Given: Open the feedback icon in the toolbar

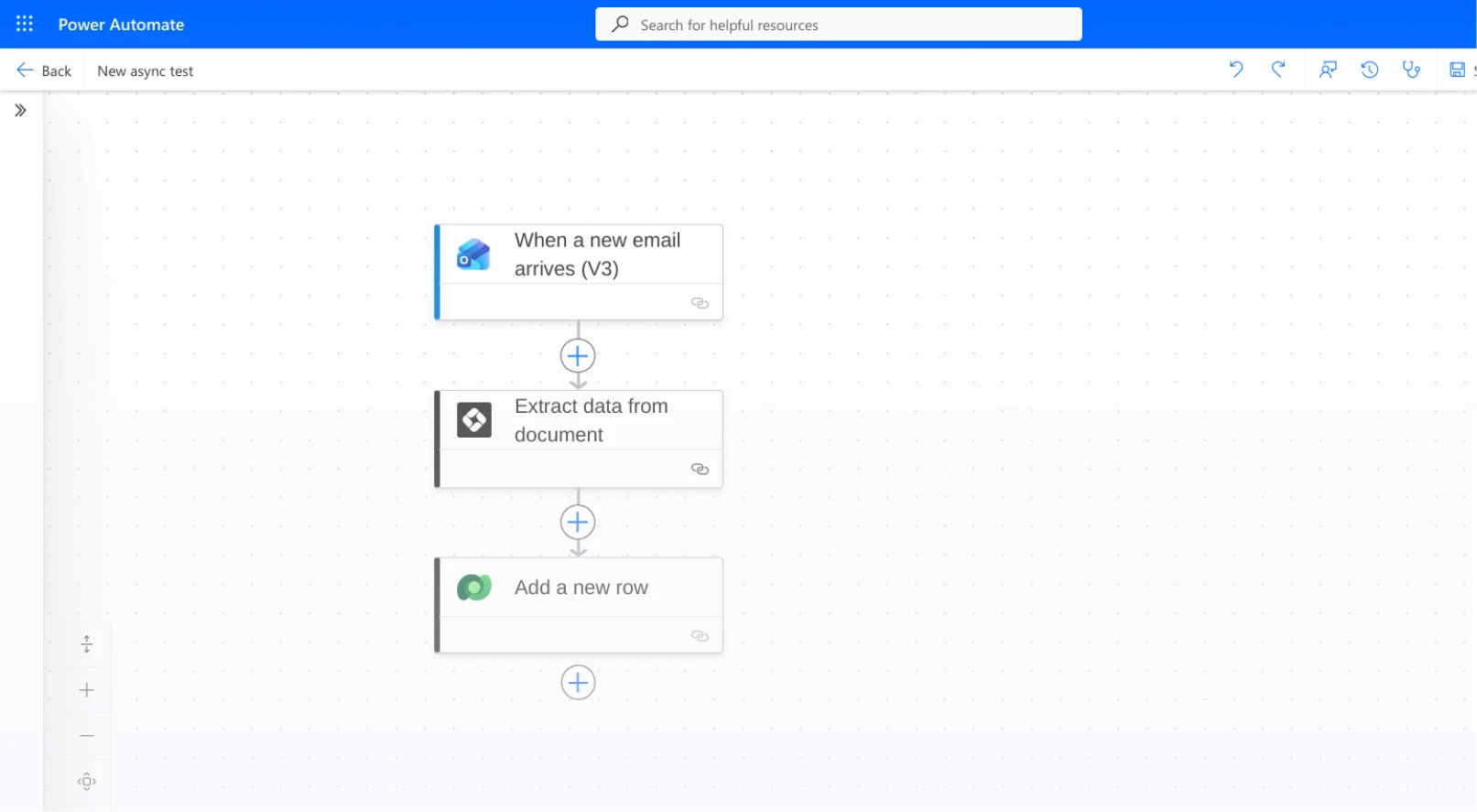Looking at the screenshot, I should 1328,70.
